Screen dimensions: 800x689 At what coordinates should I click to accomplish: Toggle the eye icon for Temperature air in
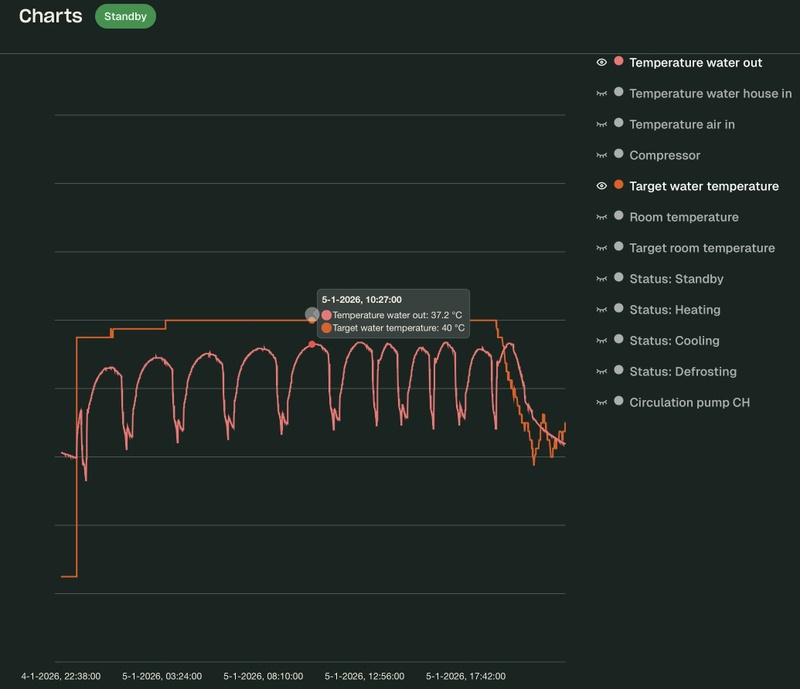[602, 124]
